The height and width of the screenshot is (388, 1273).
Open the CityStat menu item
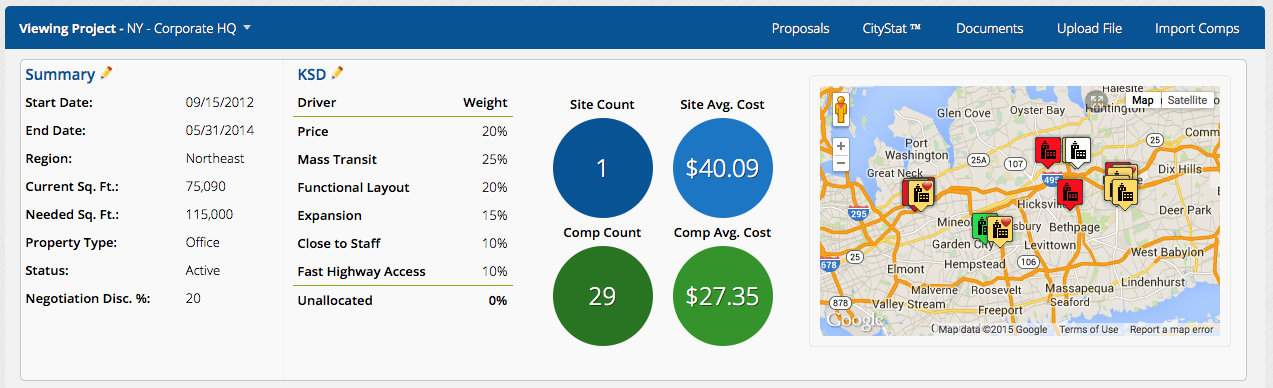pyautogui.click(x=892, y=28)
